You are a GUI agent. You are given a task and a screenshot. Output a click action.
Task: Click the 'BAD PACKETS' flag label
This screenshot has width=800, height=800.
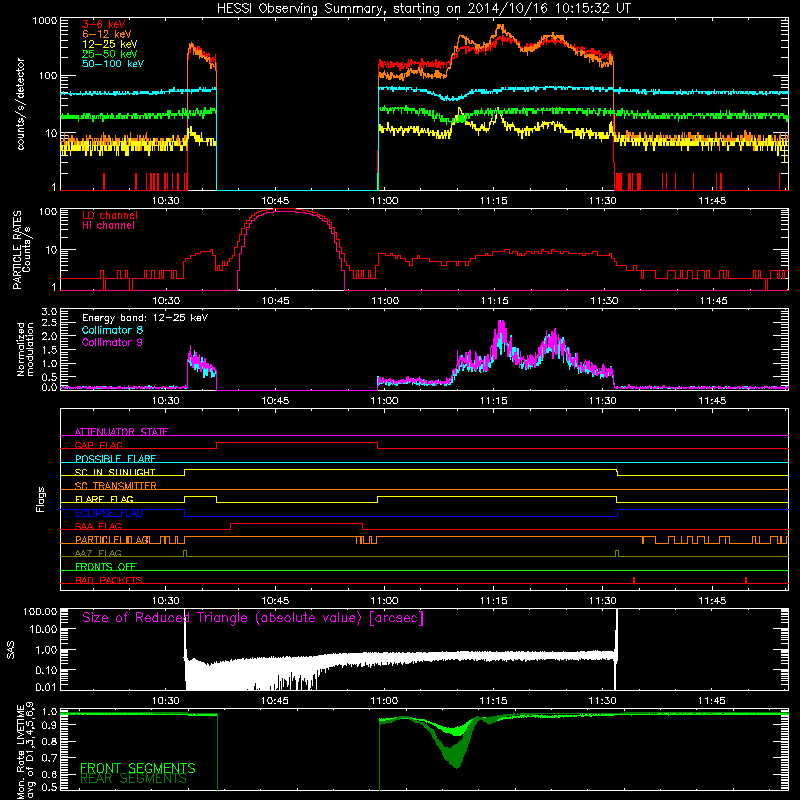click(109, 580)
